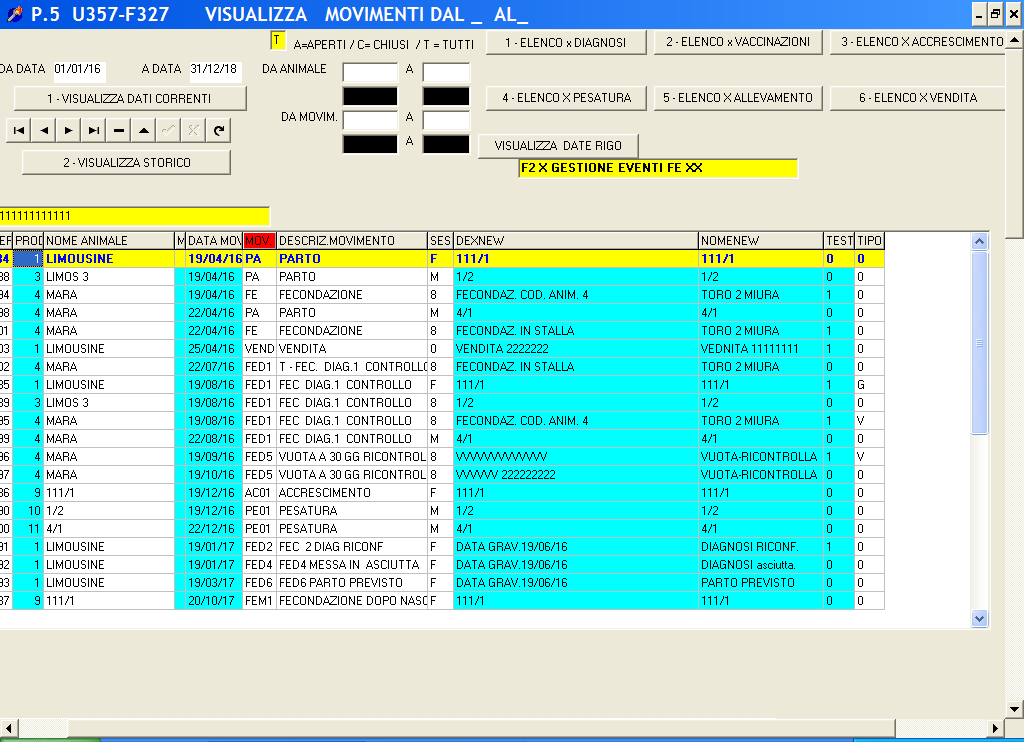The height and width of the screenshot is (742, 1024).
Task: Click window horizontal scrollbar right arrow
Action: pos(995,728)
